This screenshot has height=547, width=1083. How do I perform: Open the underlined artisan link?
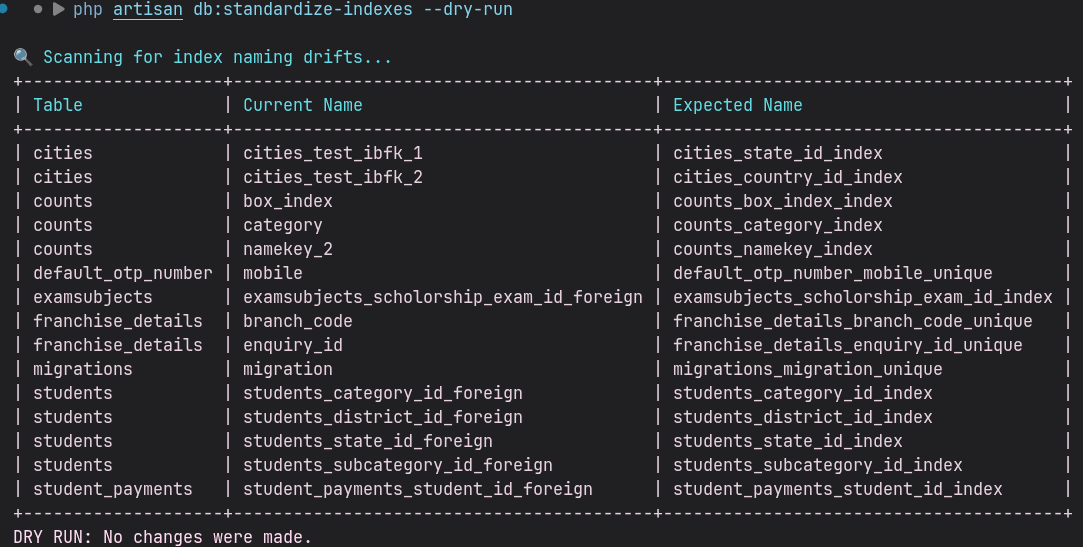coord(148,10)
